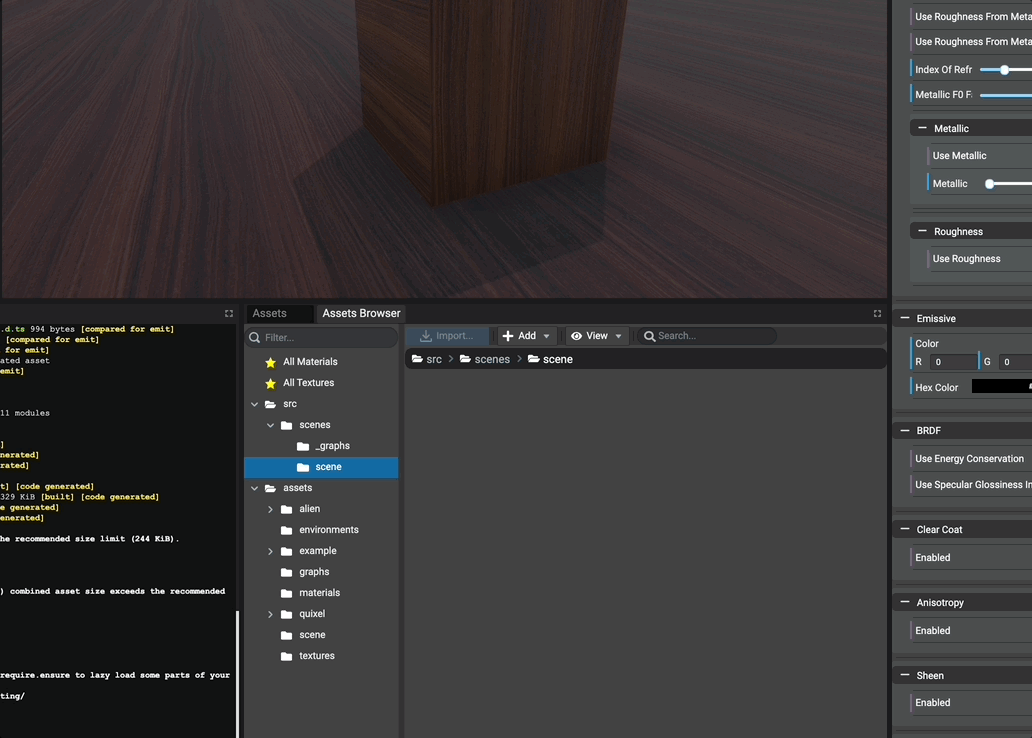Image resolution: width=1032 pixels, height=738 pixels.
Task: Click the star icon beside All Textures
Action: 270,383
